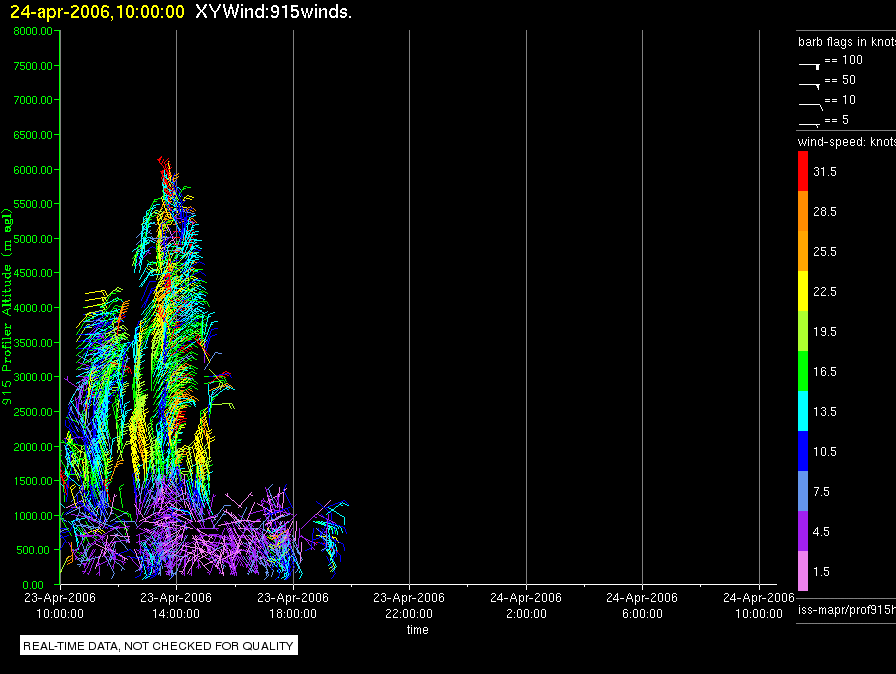This screenshot has height=674, width=896.
Task: Click the 1000.00 altitude axis value
Action: 33,516
